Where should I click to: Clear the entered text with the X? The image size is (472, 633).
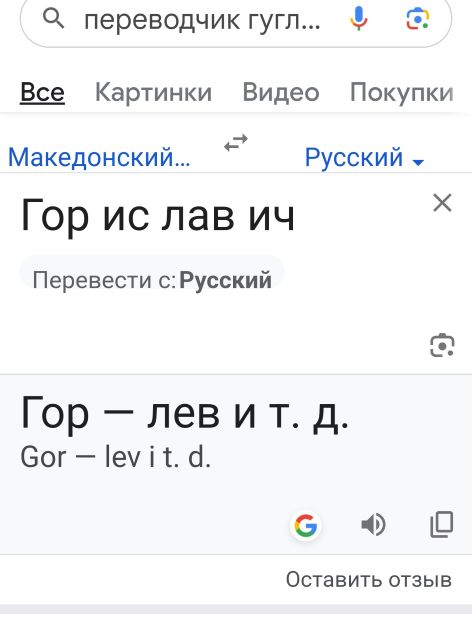point(443,203)
